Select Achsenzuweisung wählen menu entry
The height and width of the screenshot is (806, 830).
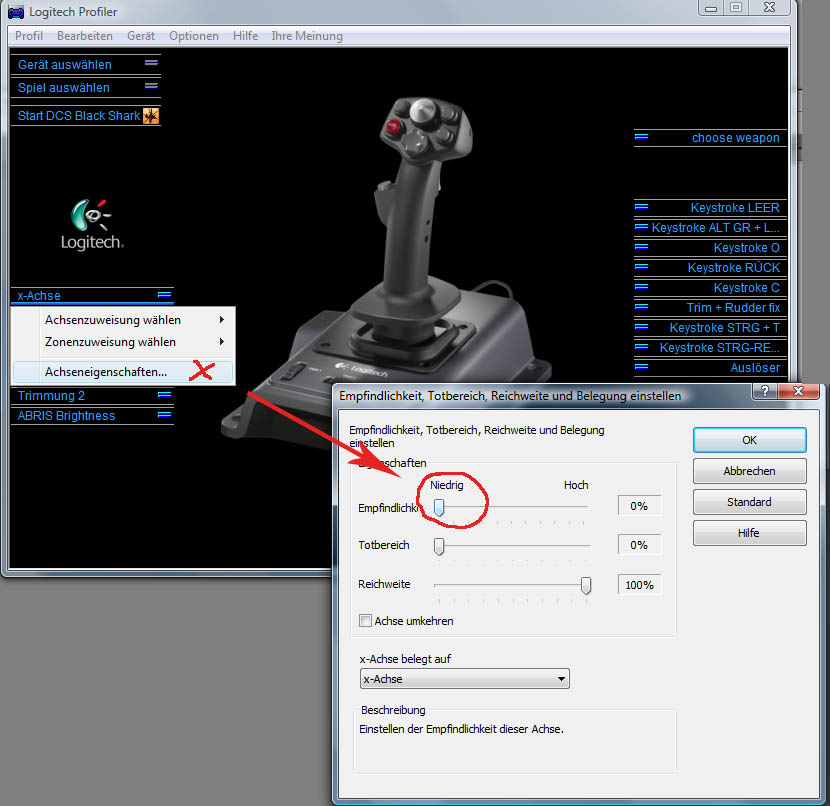(x=122, y=320)
